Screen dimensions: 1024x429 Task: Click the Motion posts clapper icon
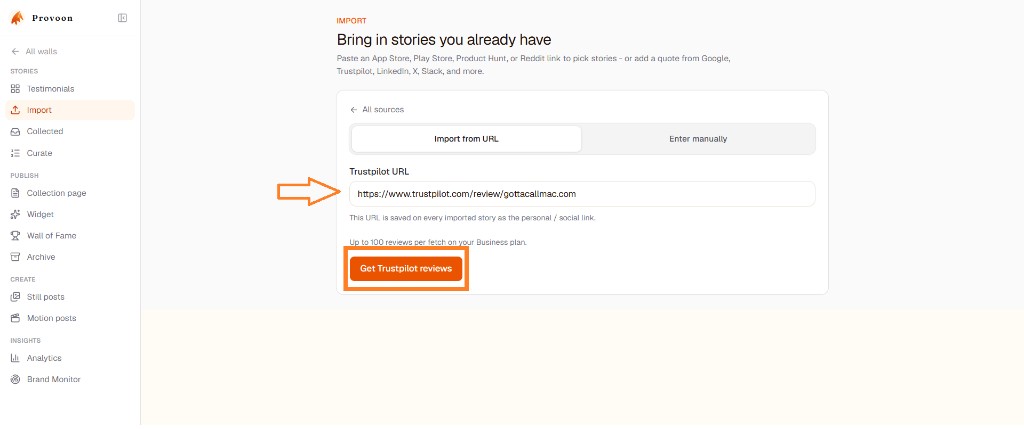coord(16,319)
